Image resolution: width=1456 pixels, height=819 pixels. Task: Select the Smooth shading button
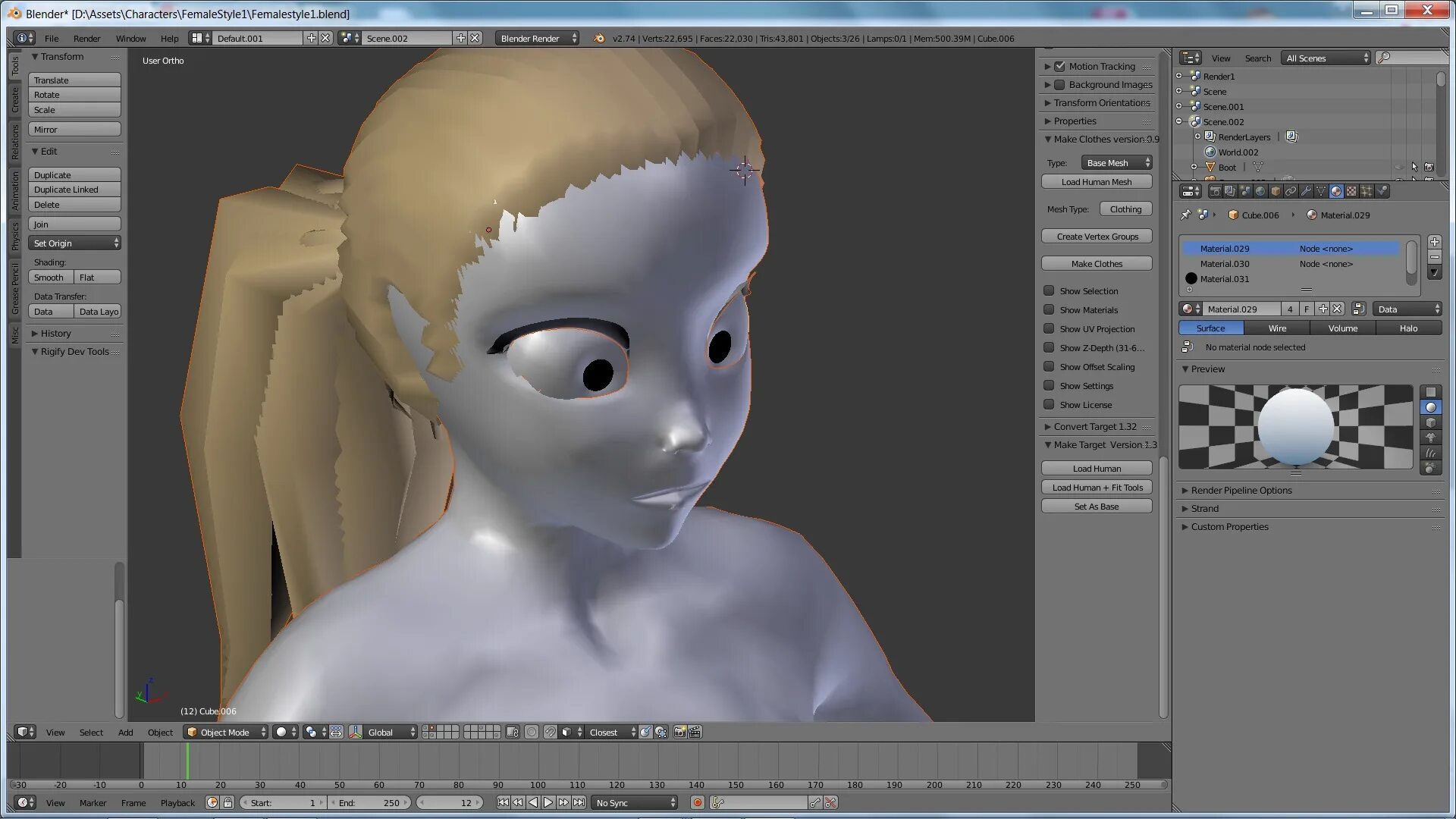pos(50,276)
